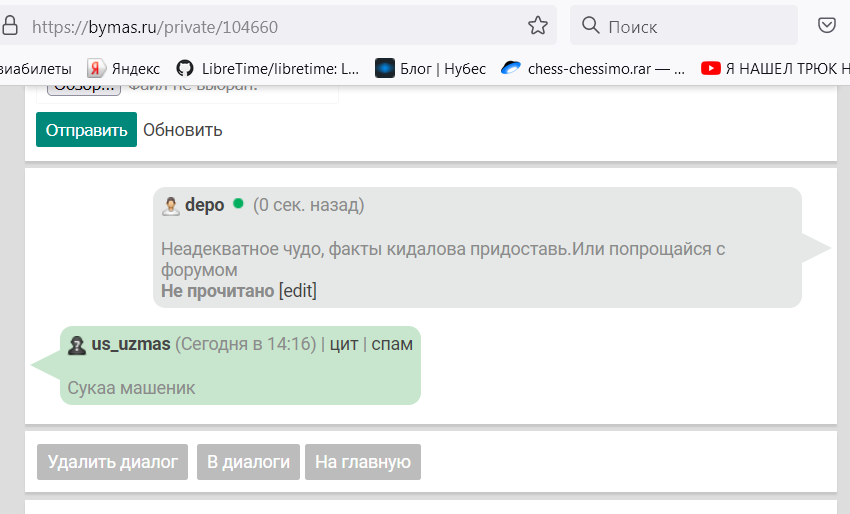
Task: Click the Обновить link
Action: click(x=182, y=130)
